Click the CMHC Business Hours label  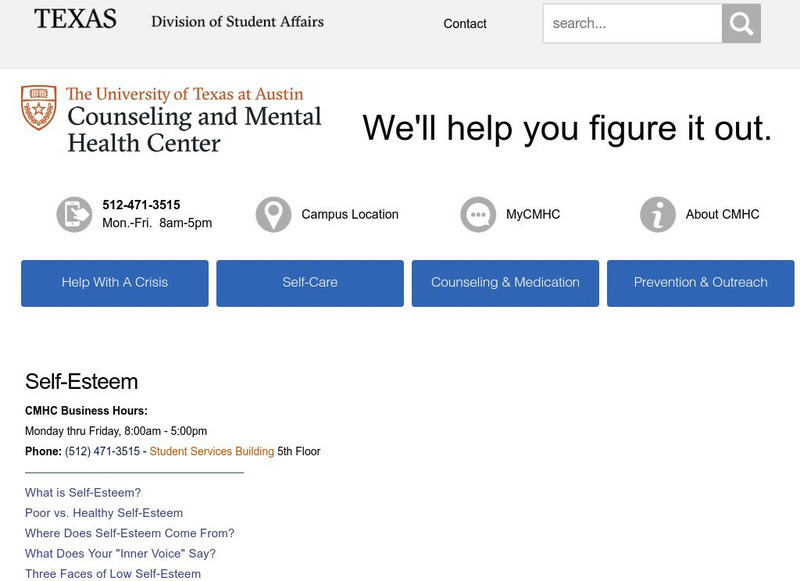coord(86,411)
